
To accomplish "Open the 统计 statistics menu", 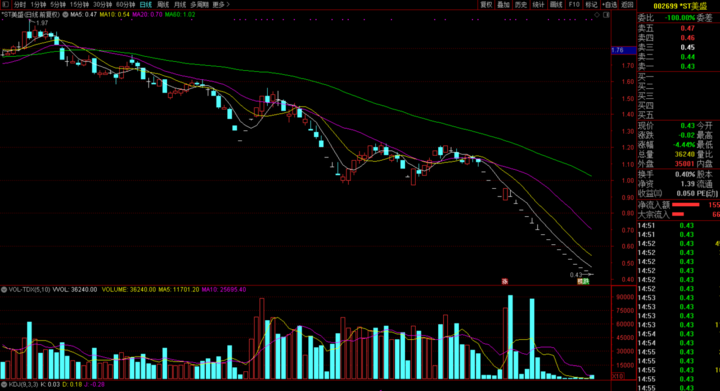I will tap(538, 5).
